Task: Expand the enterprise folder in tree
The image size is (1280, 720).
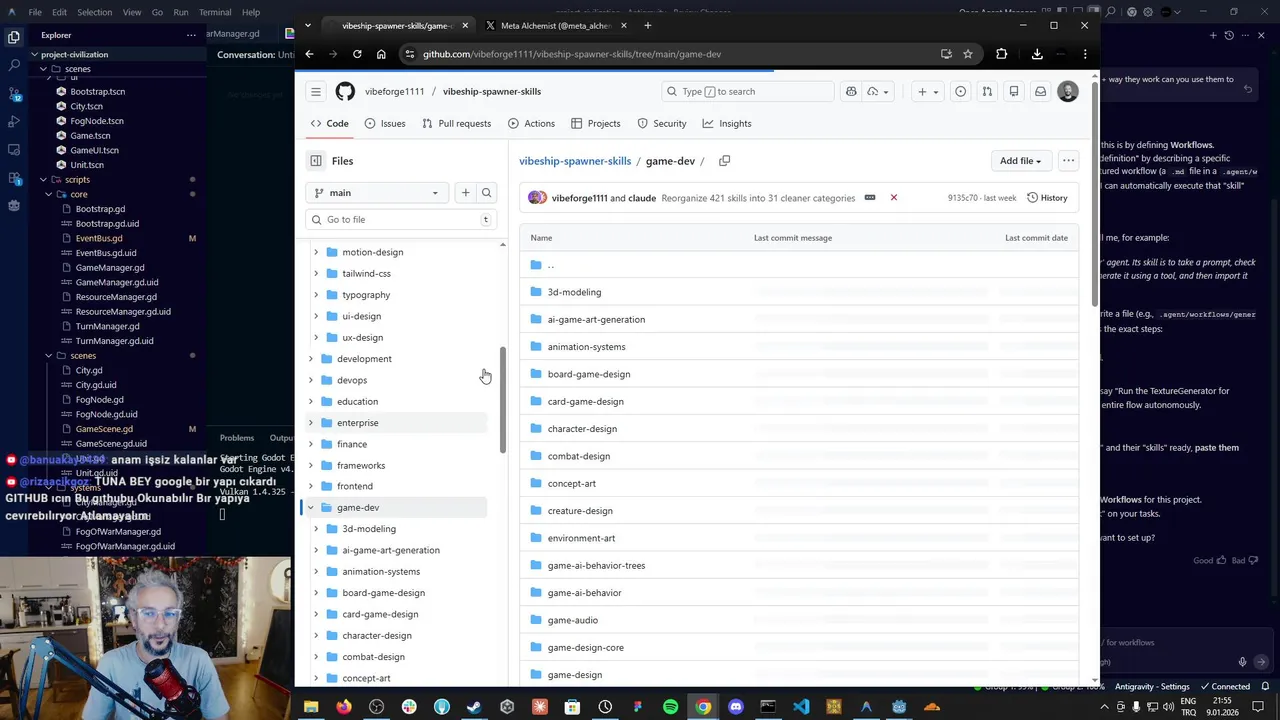Action: pos(310,423)
